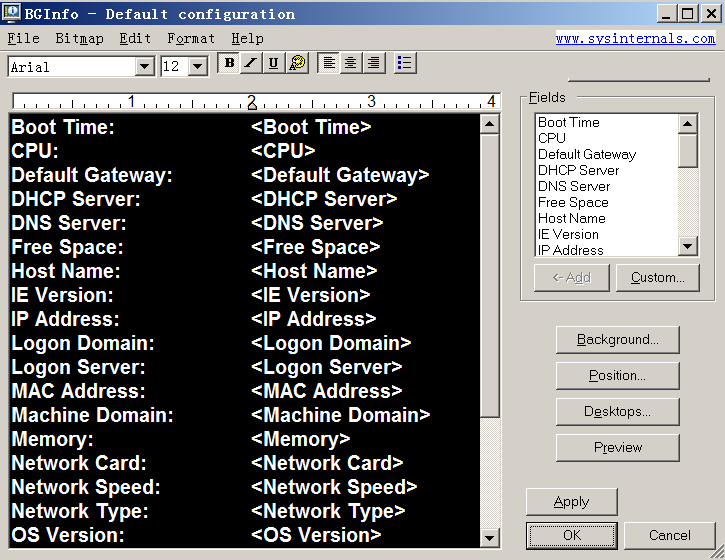725x560 pixels.
Task: Toggle bullet list formatting
Action: (x=406, y=63)
